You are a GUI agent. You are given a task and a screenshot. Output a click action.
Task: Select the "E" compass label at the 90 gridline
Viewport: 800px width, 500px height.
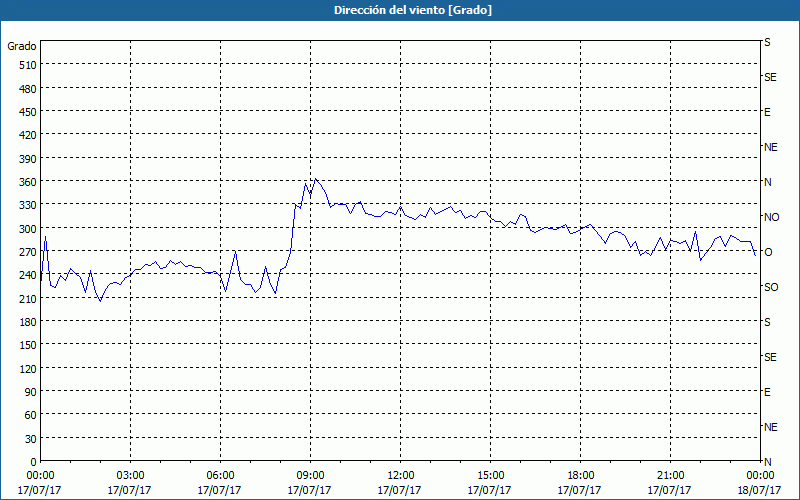pyautogui.click(x=767, y=392)
